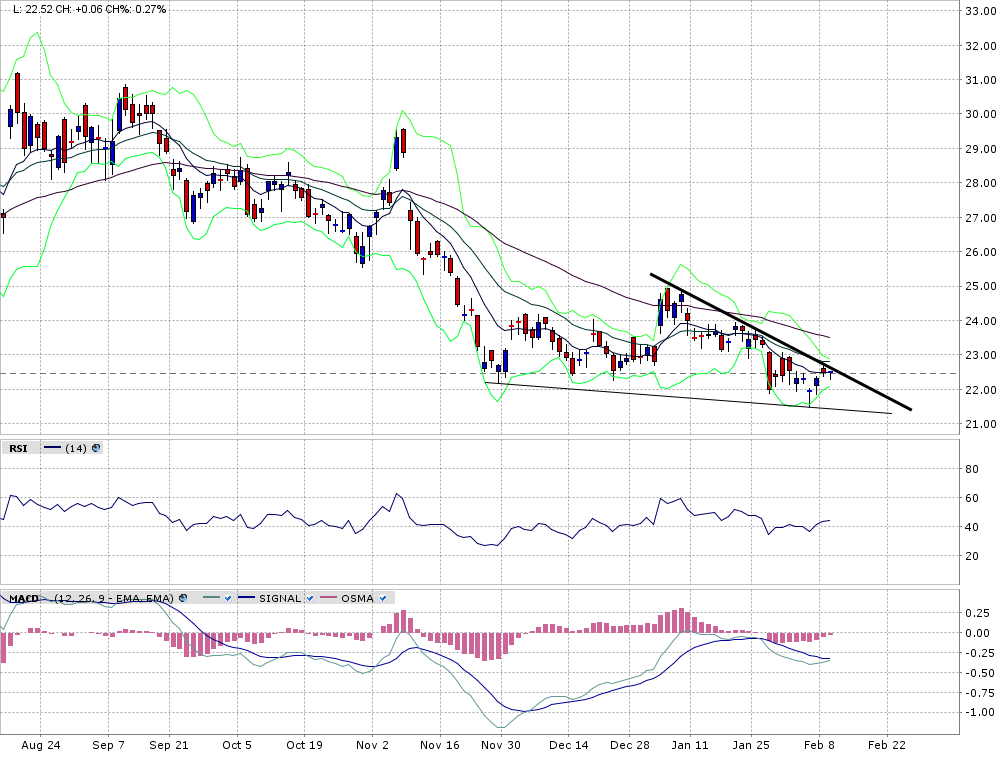Viewport: 1005px width, 759px height.
Task: Click the RSI indicator label
Action: coord(18,448)
